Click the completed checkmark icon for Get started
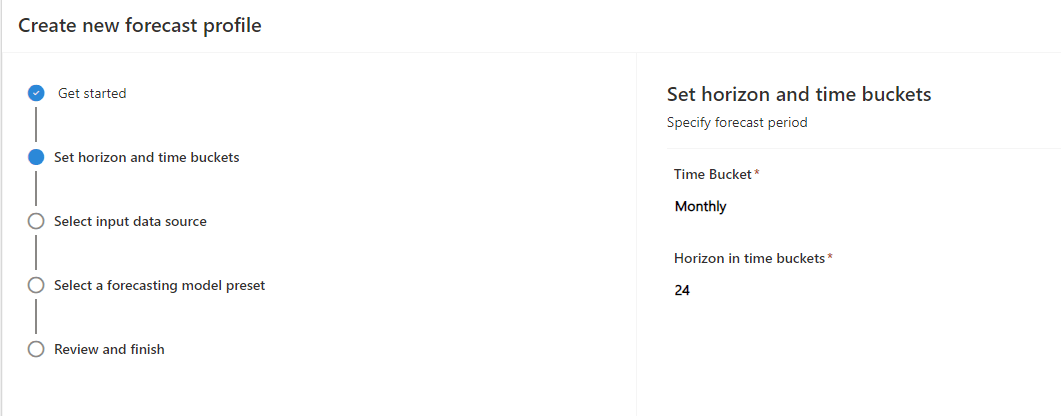This screenshot has height=416, width=1061. point(36,93)
